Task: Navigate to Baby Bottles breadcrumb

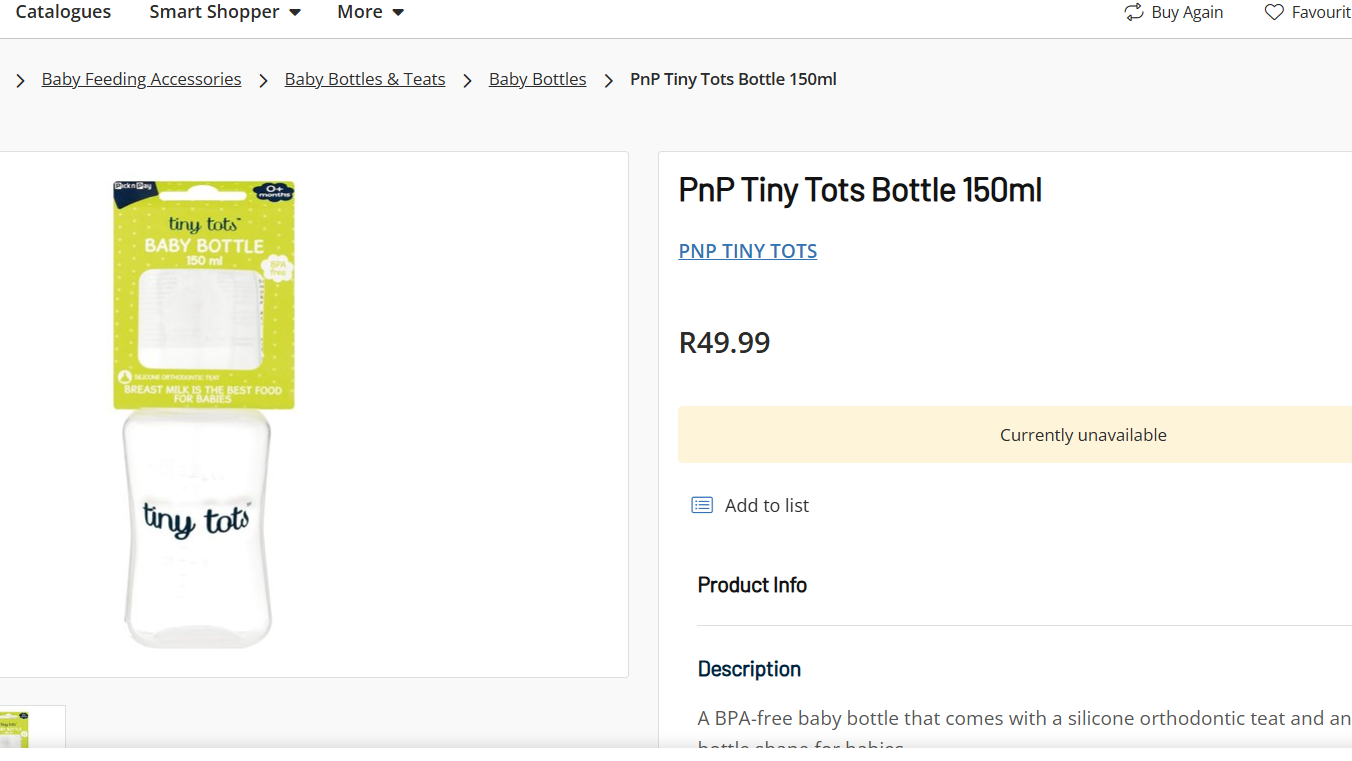Action: point(537,79)
